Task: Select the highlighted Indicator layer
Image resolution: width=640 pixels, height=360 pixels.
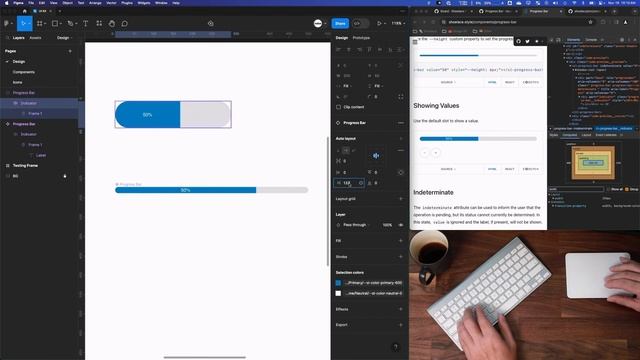Action: pyautogui.click(x=39, y=103)
